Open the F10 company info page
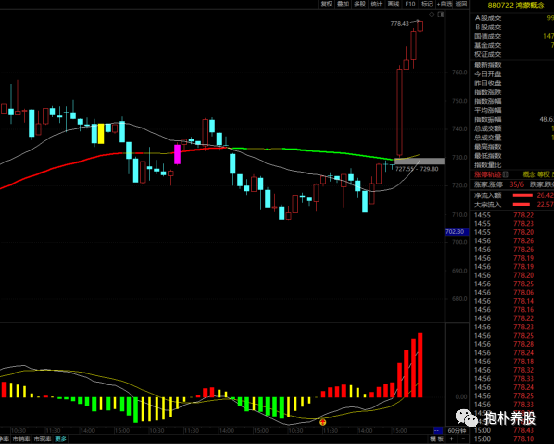 (x=410, y=4)
